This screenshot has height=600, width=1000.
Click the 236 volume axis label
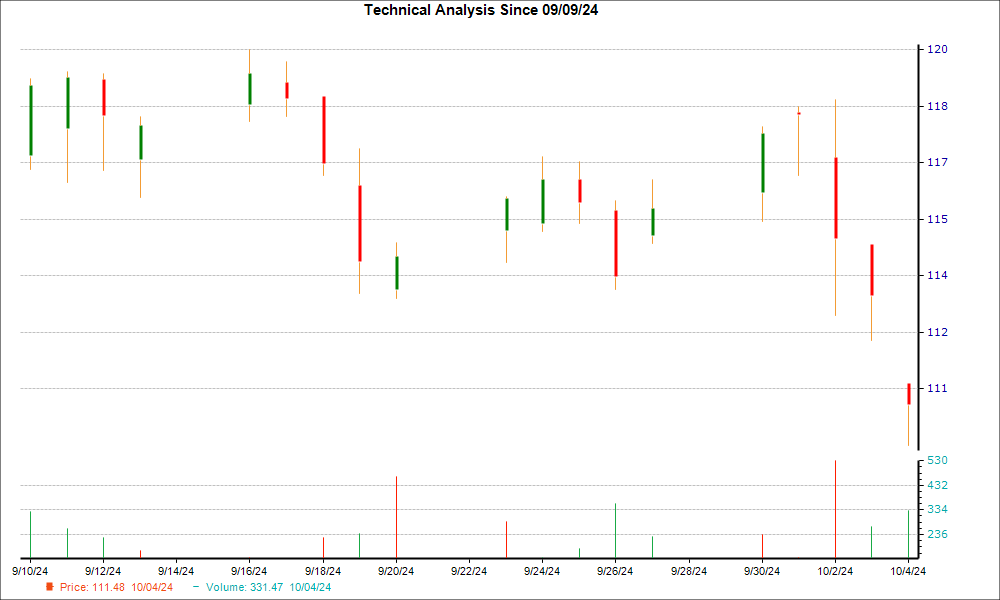tap(937, 534)
